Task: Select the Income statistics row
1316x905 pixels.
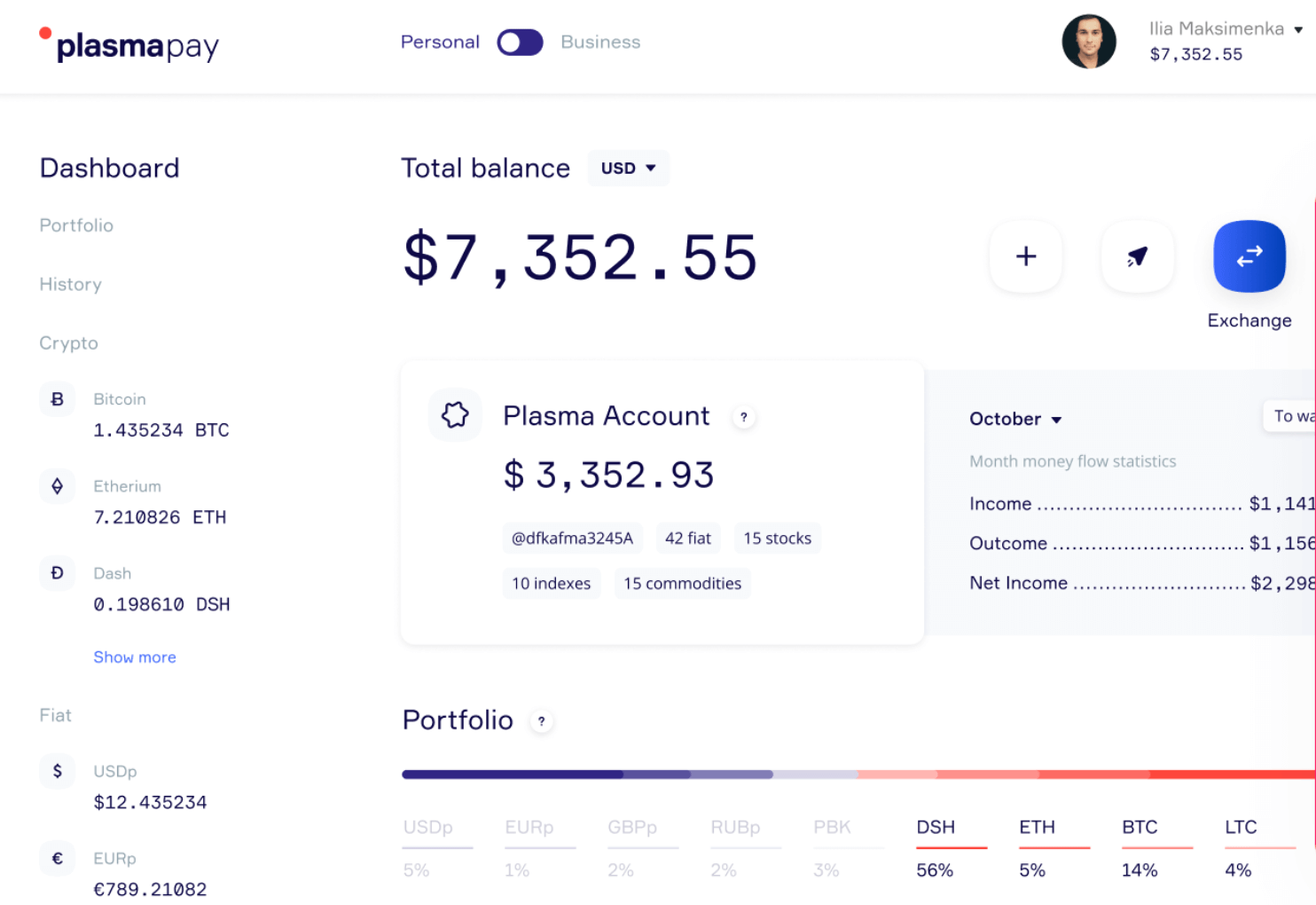Action: [x=1142, y=504]
